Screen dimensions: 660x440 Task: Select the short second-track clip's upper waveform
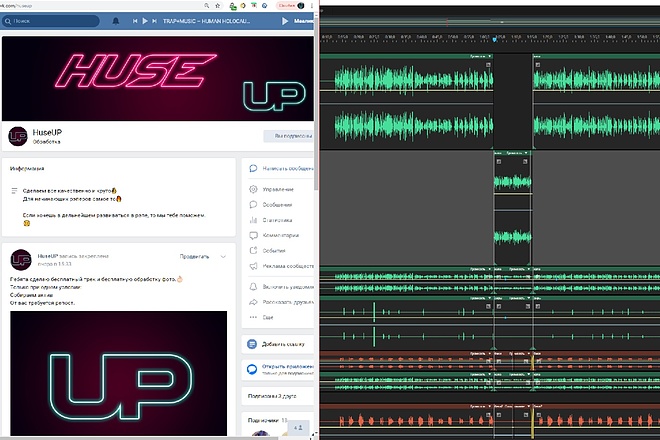pyautogui.click(x=512, y=182)
